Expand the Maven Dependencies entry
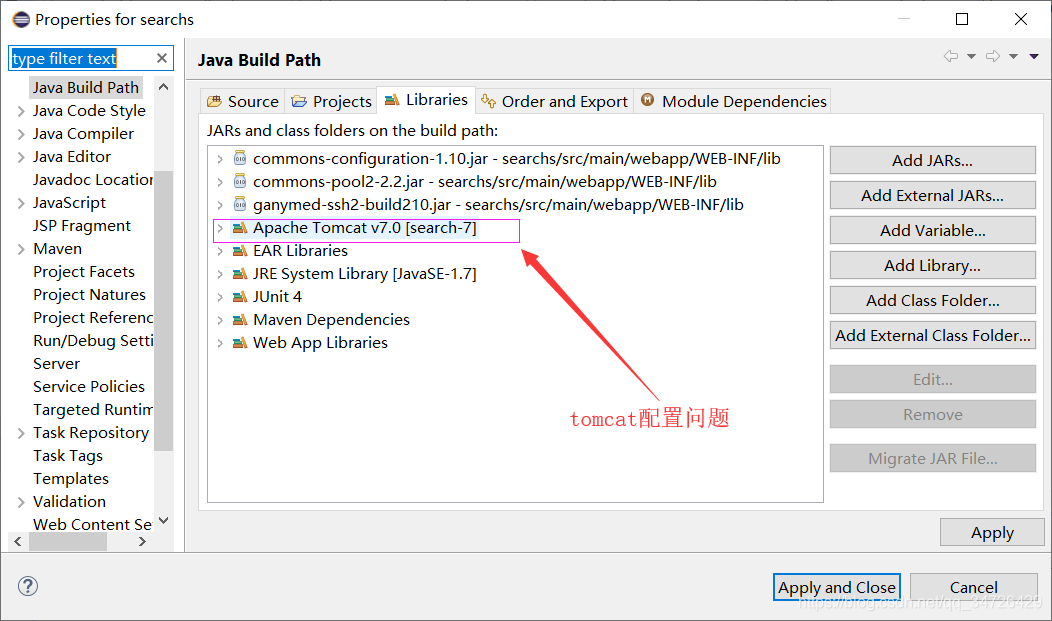The image size is (1052, 621). click(221, 319)
